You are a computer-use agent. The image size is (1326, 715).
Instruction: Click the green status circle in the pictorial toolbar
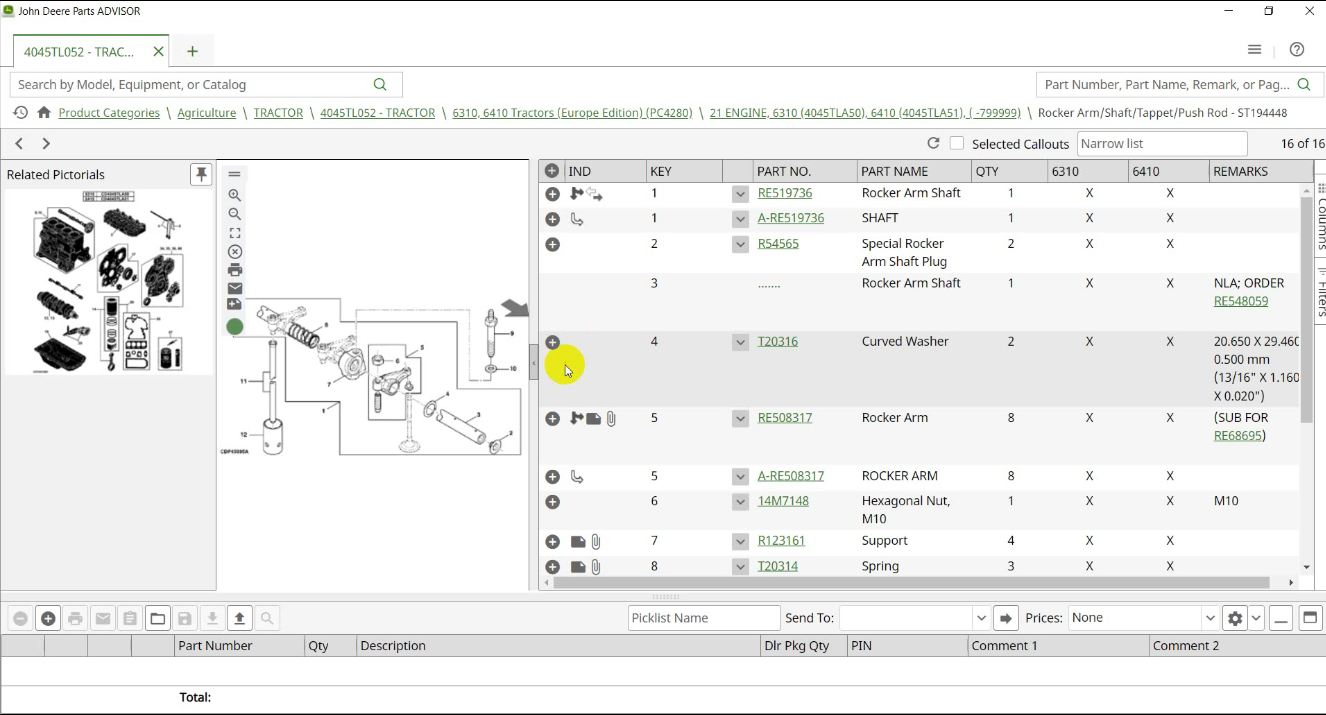pos(235,326)
